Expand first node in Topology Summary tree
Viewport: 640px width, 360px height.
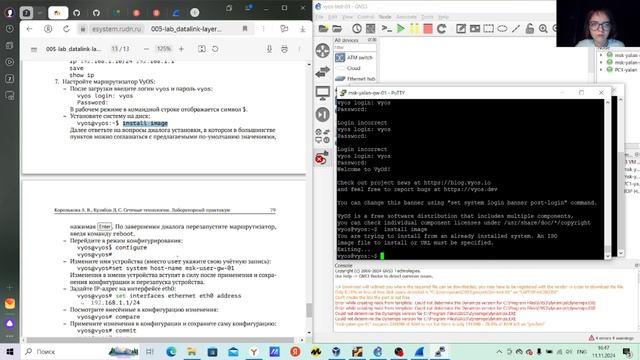(x=601, y=55)
